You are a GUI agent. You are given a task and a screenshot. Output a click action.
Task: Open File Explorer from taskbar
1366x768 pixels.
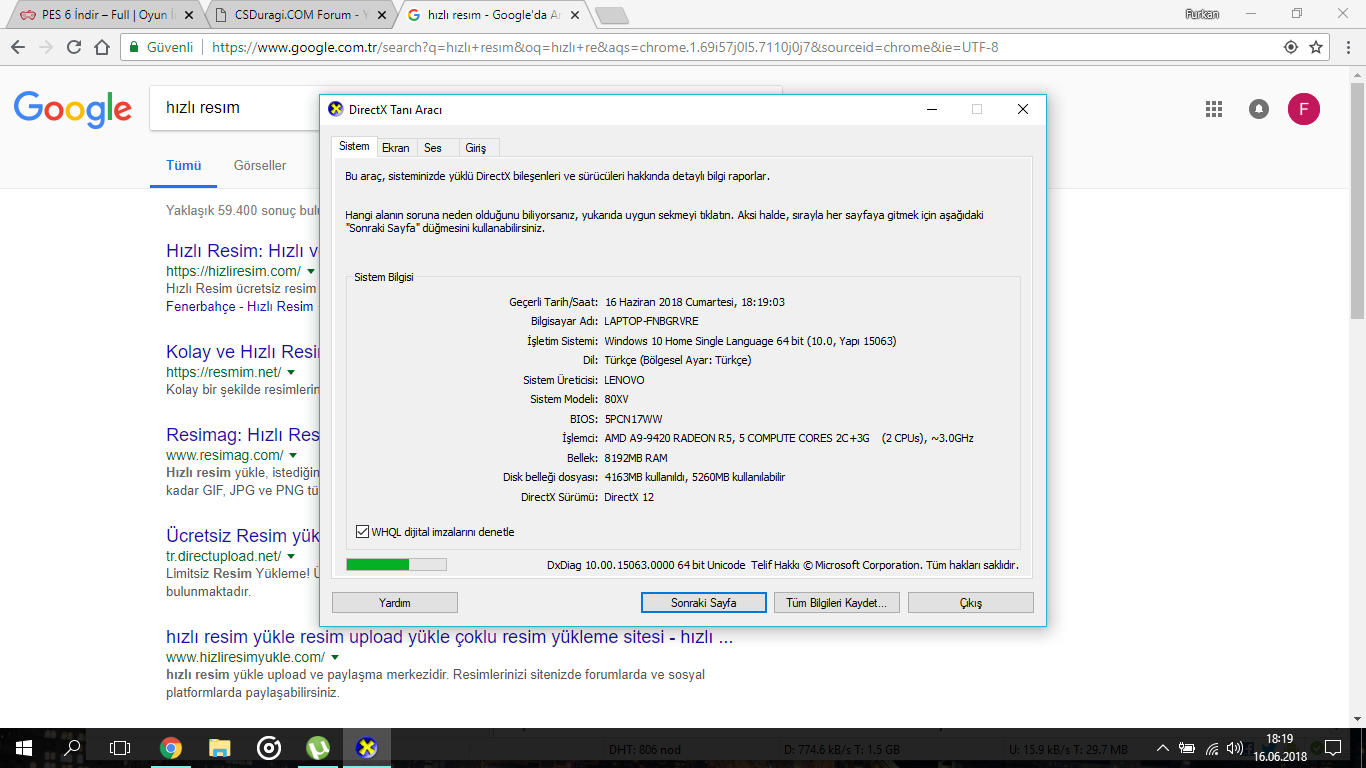click(219, 747)
